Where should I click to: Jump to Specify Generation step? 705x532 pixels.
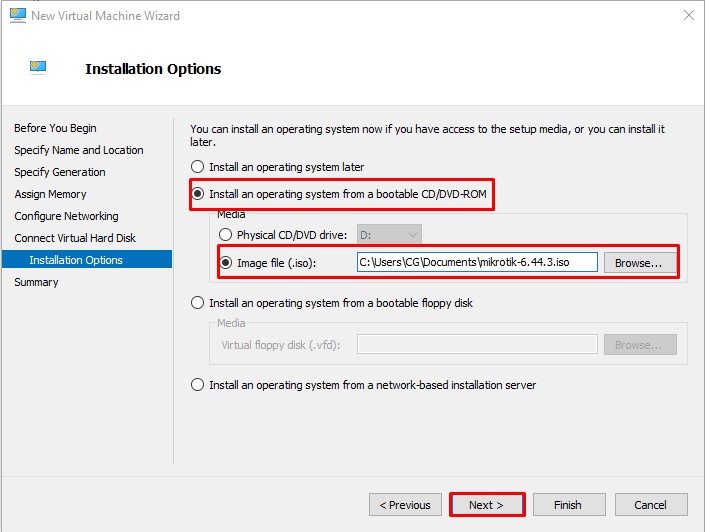[60, 172]
